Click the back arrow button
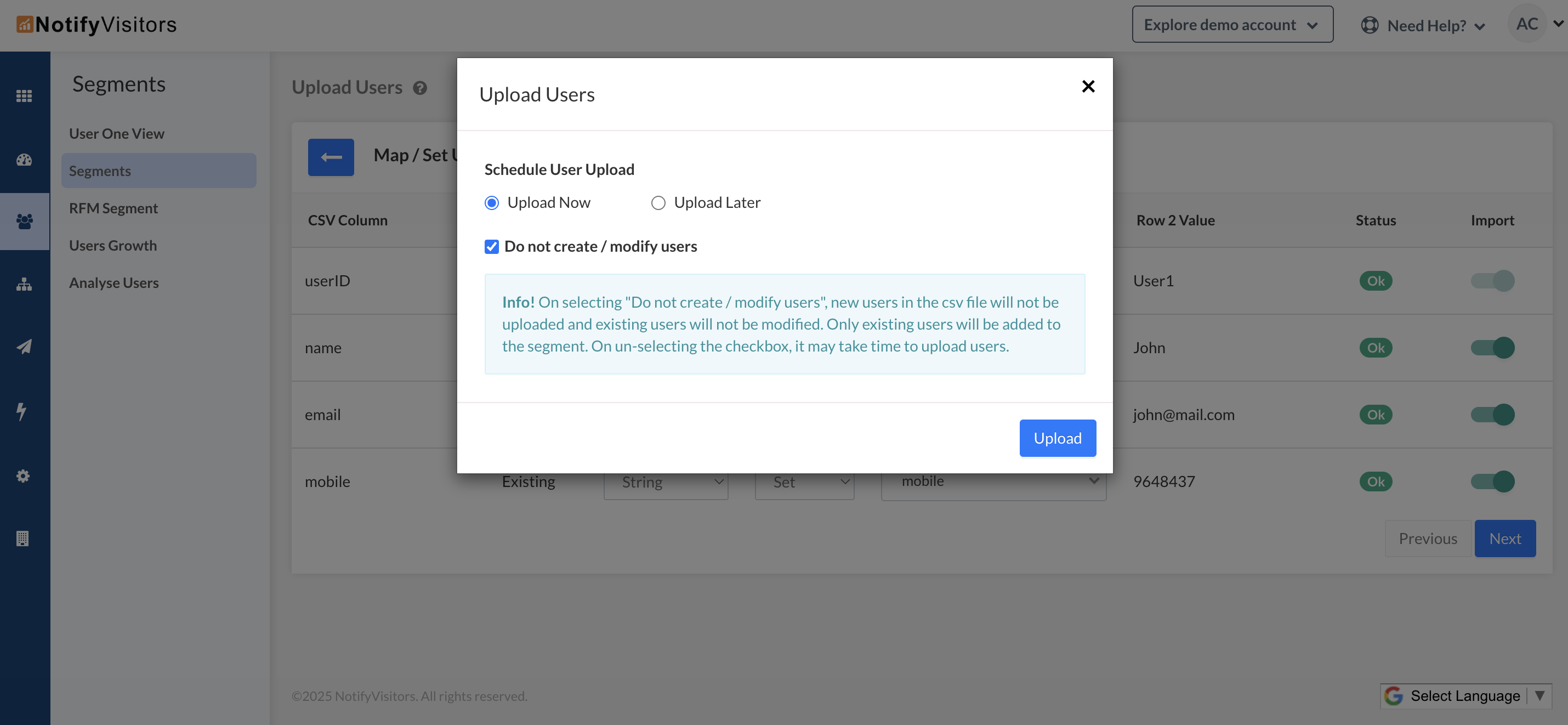 click(331, 157)
